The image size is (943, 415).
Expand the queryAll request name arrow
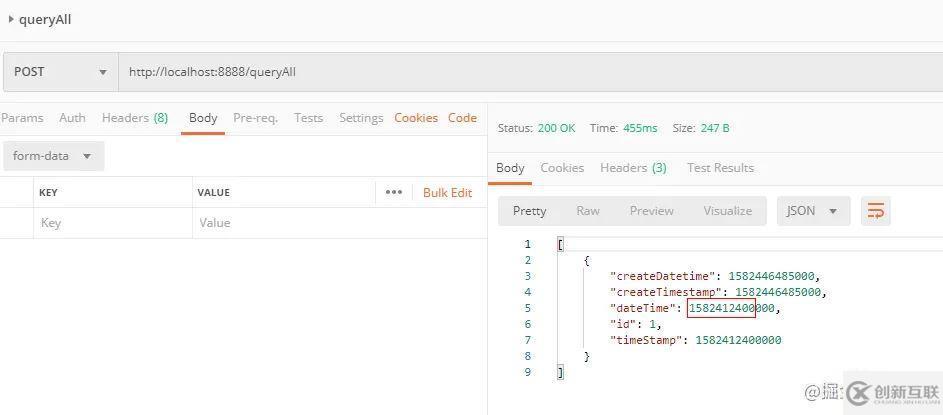pyautogui.click(x=11, y=19)
